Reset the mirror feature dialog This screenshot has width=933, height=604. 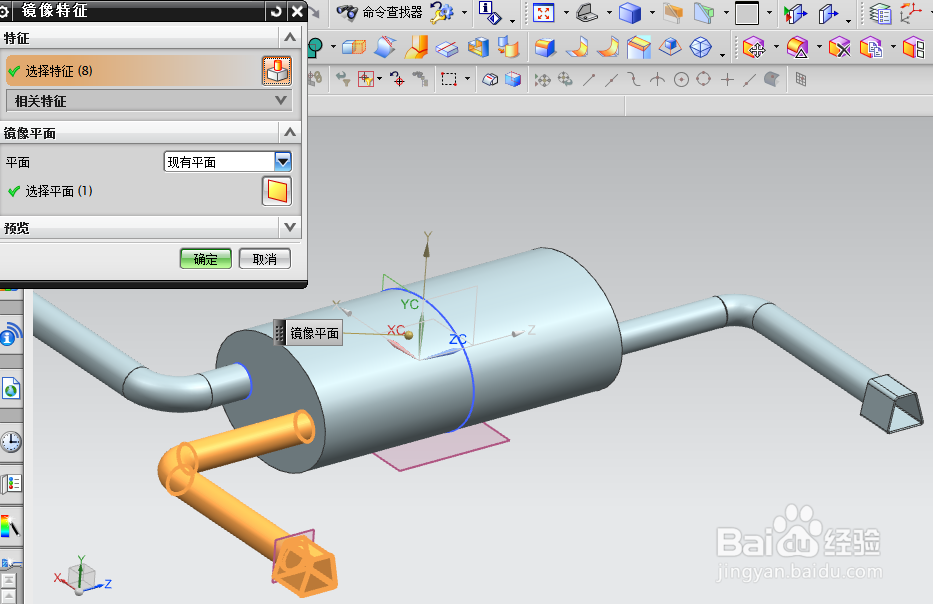click(x=275, y=11)
